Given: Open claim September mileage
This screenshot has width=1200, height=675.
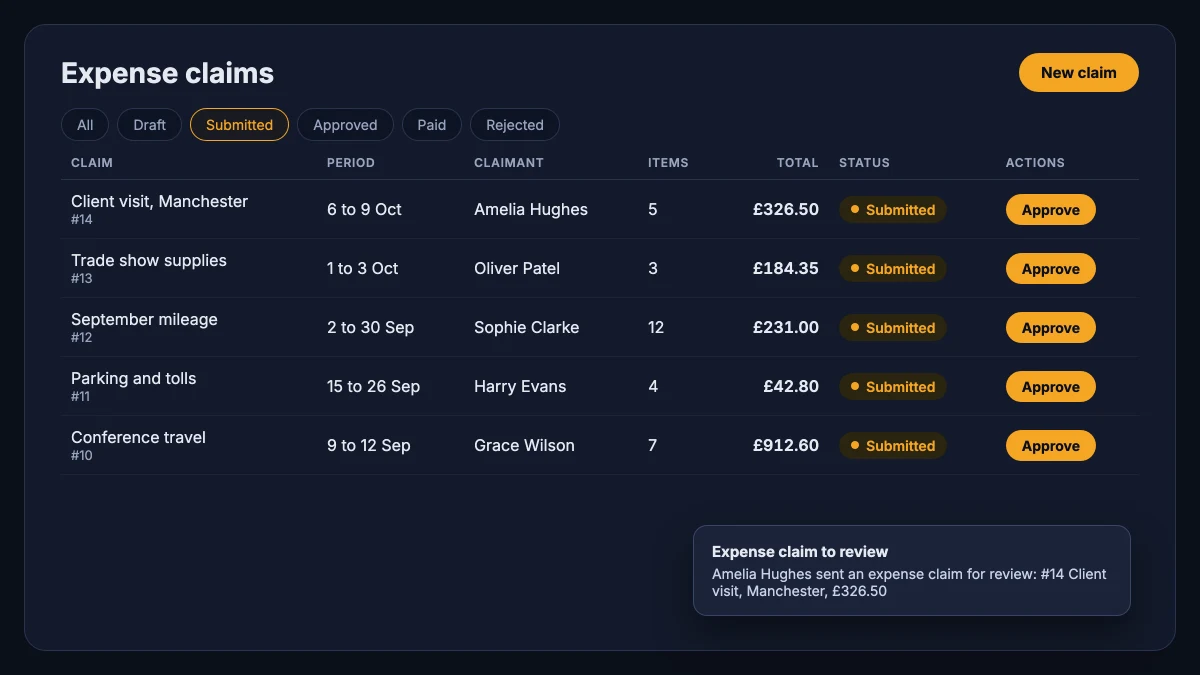Looking at the screenshot, I should click(x=144, y=319).
